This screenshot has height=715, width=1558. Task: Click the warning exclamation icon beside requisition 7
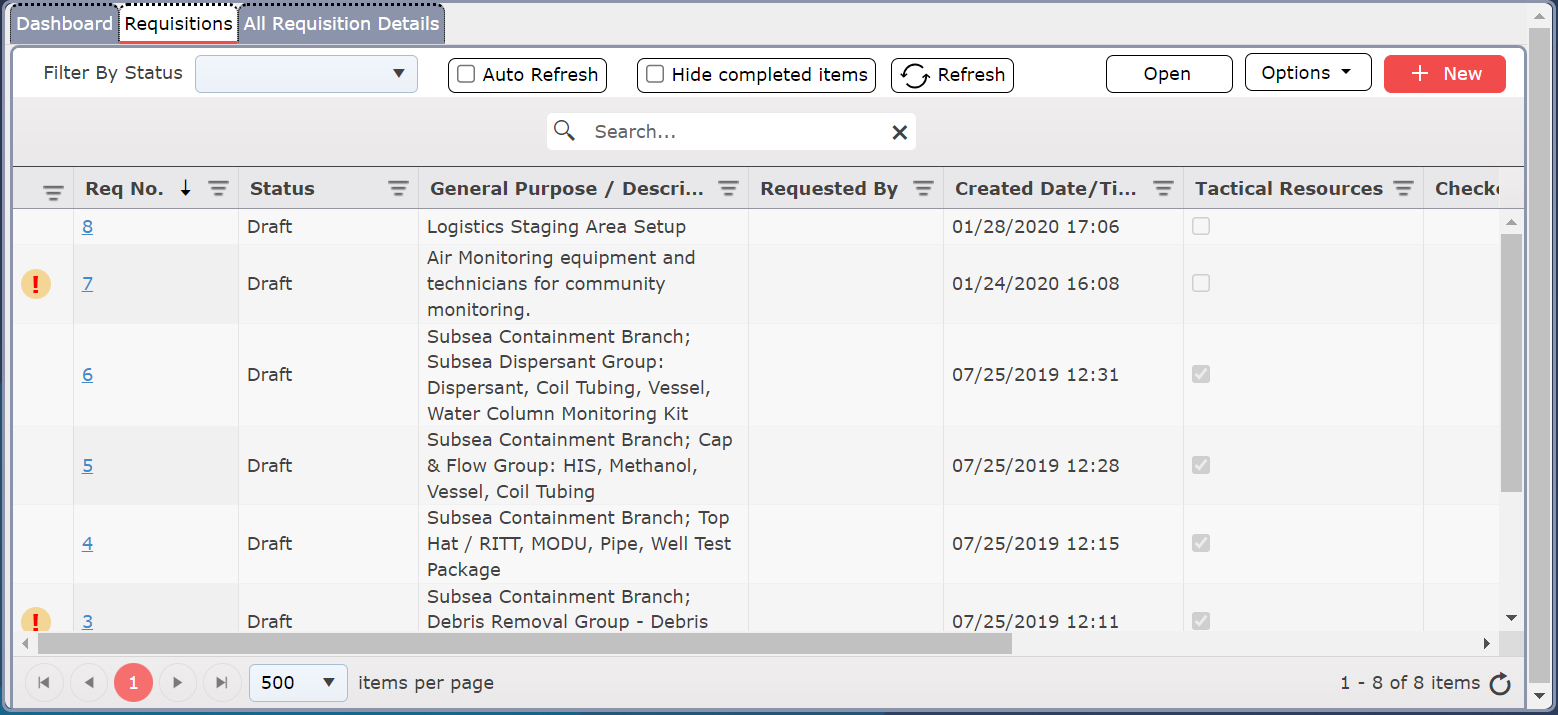(x=36, y=283)
